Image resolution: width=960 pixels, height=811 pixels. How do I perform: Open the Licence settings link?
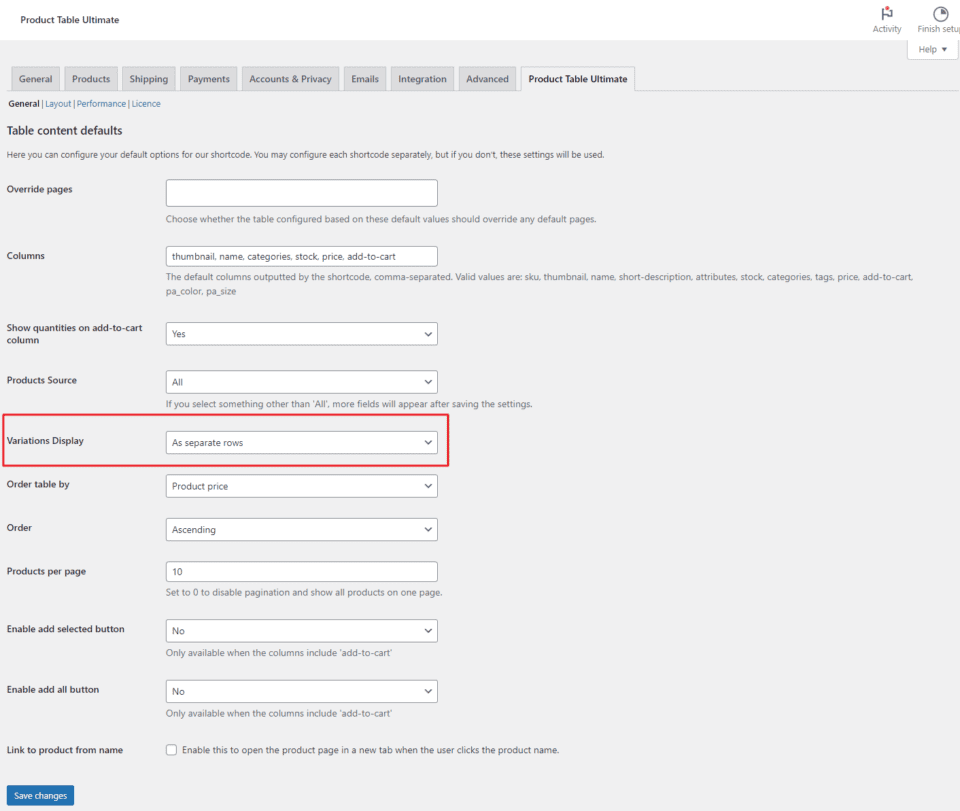[146, 103]
